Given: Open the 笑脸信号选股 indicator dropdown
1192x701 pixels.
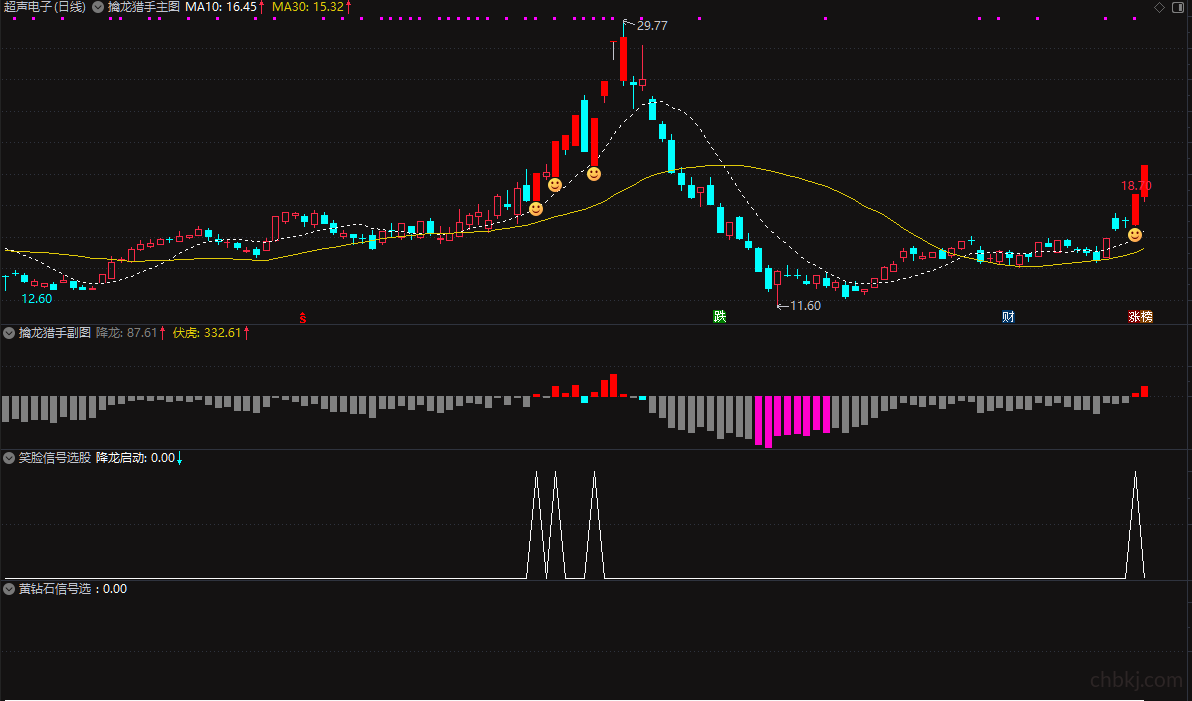Looking at the screenshot, I should pos(9,458).
